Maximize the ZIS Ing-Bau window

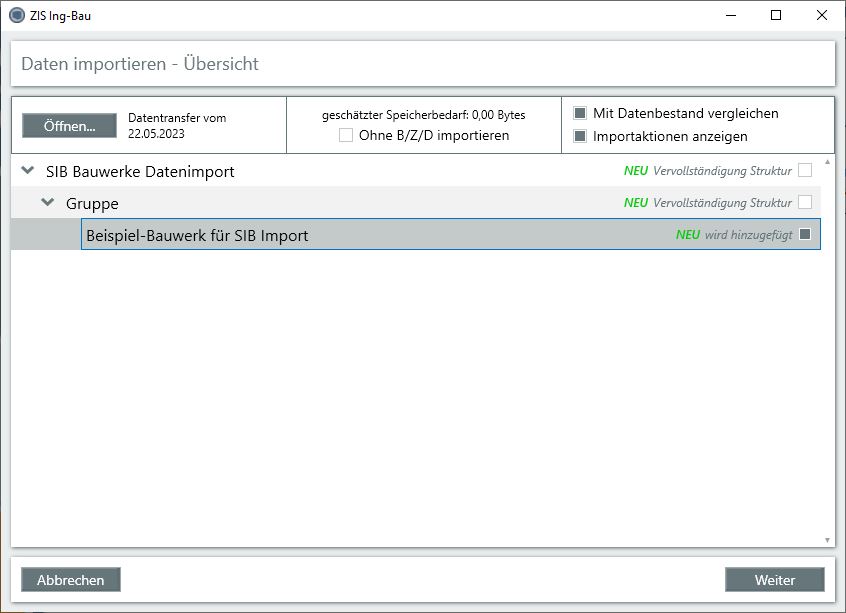(x=776, y=15)
